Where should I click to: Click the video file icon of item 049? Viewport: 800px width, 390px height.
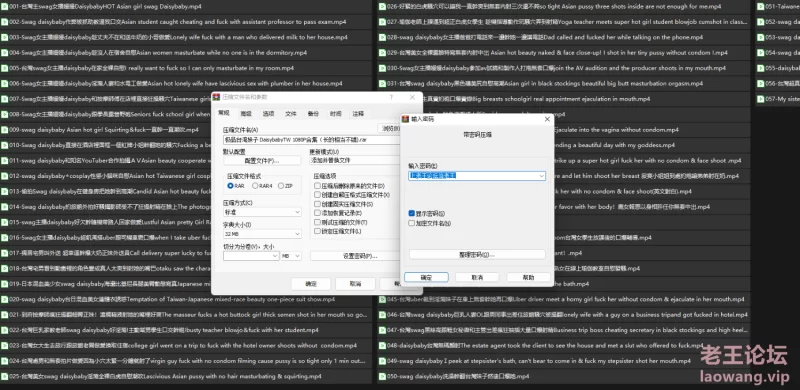[382, 360]
